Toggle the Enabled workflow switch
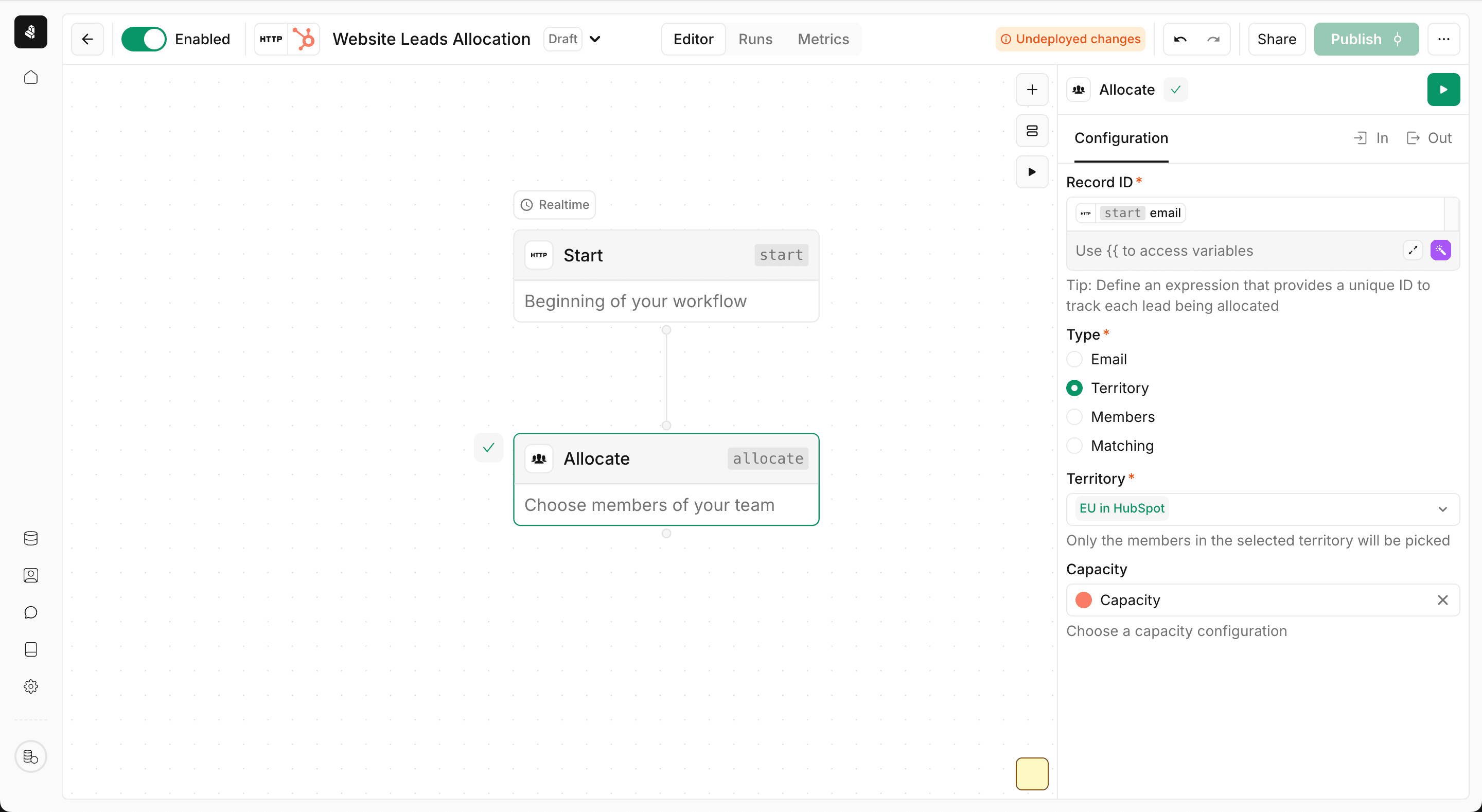The width and height of the screenshot is (1482, 812). pyautogui.click(x=144, y=39)
